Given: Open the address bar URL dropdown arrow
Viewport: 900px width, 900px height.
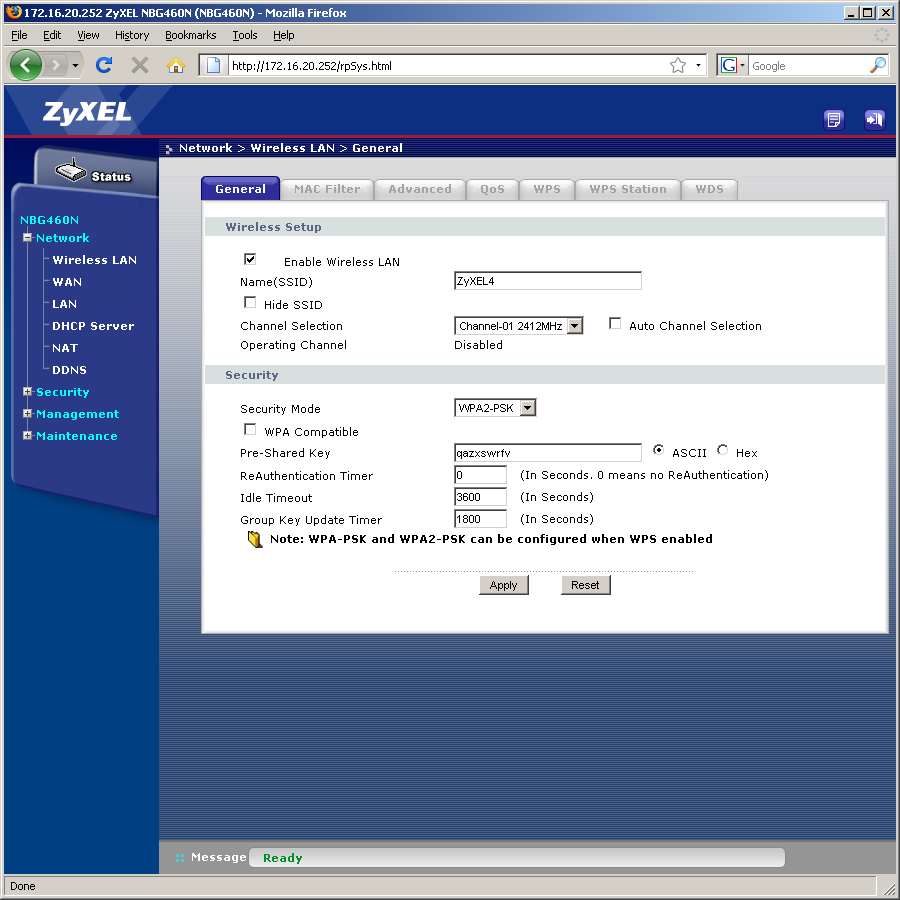Looking at the screenshot, I should point(698,65).
